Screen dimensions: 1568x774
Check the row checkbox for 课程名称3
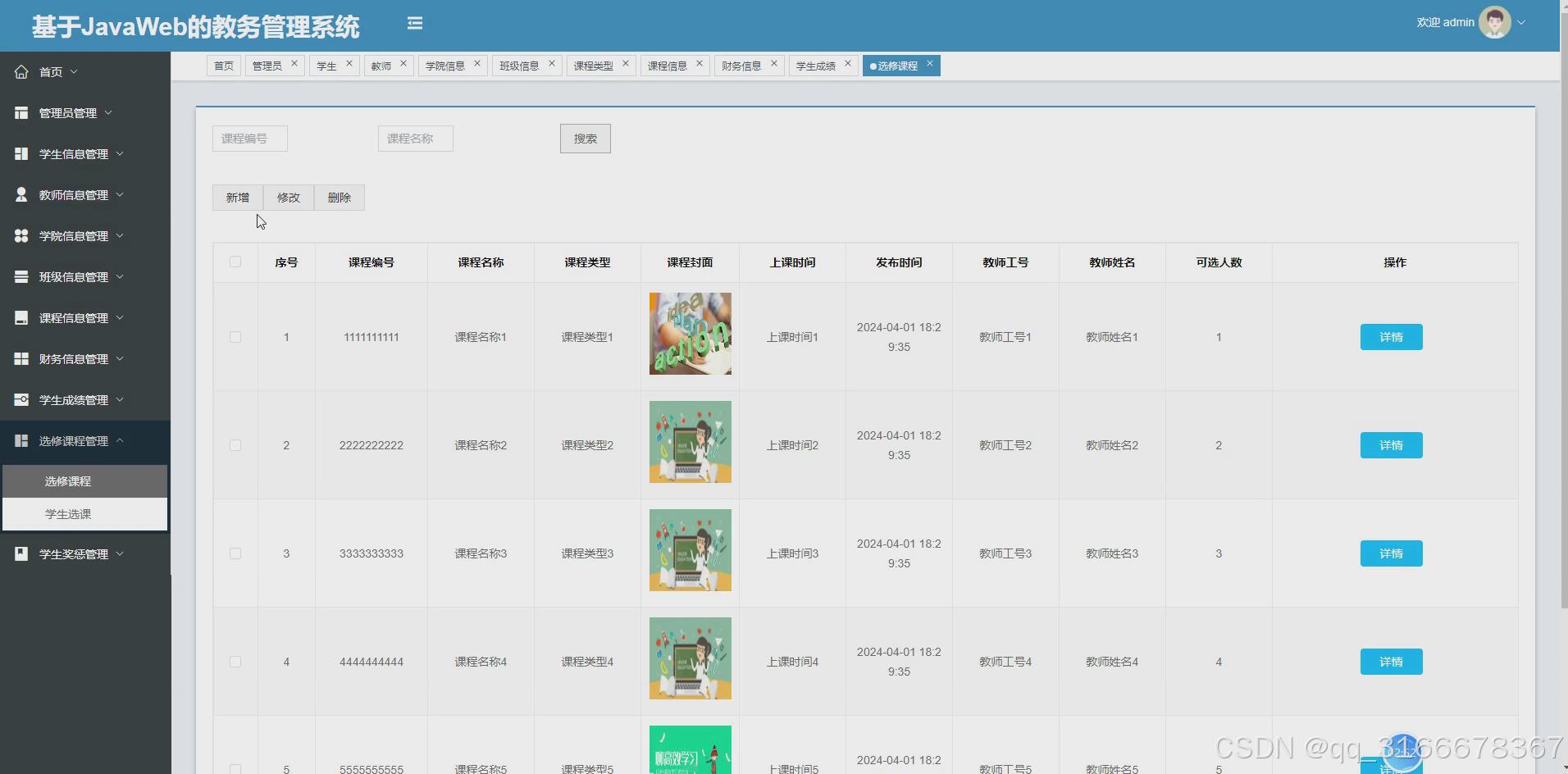(235, 553)
